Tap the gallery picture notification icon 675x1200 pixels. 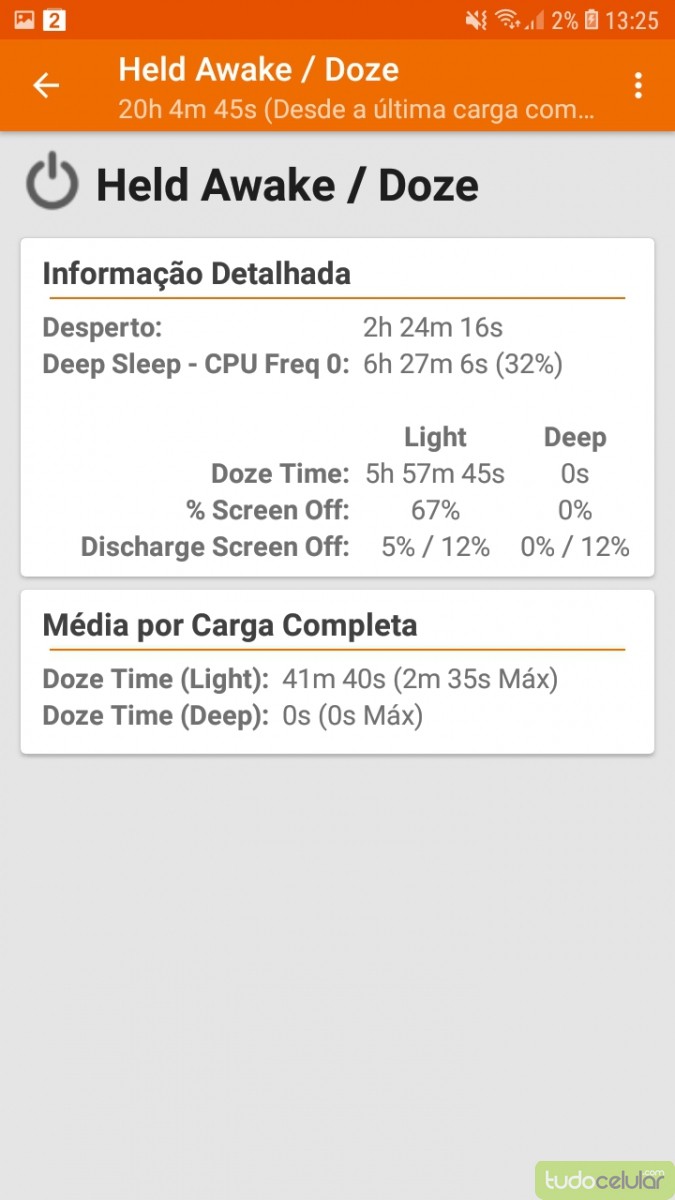coord(24,20)
